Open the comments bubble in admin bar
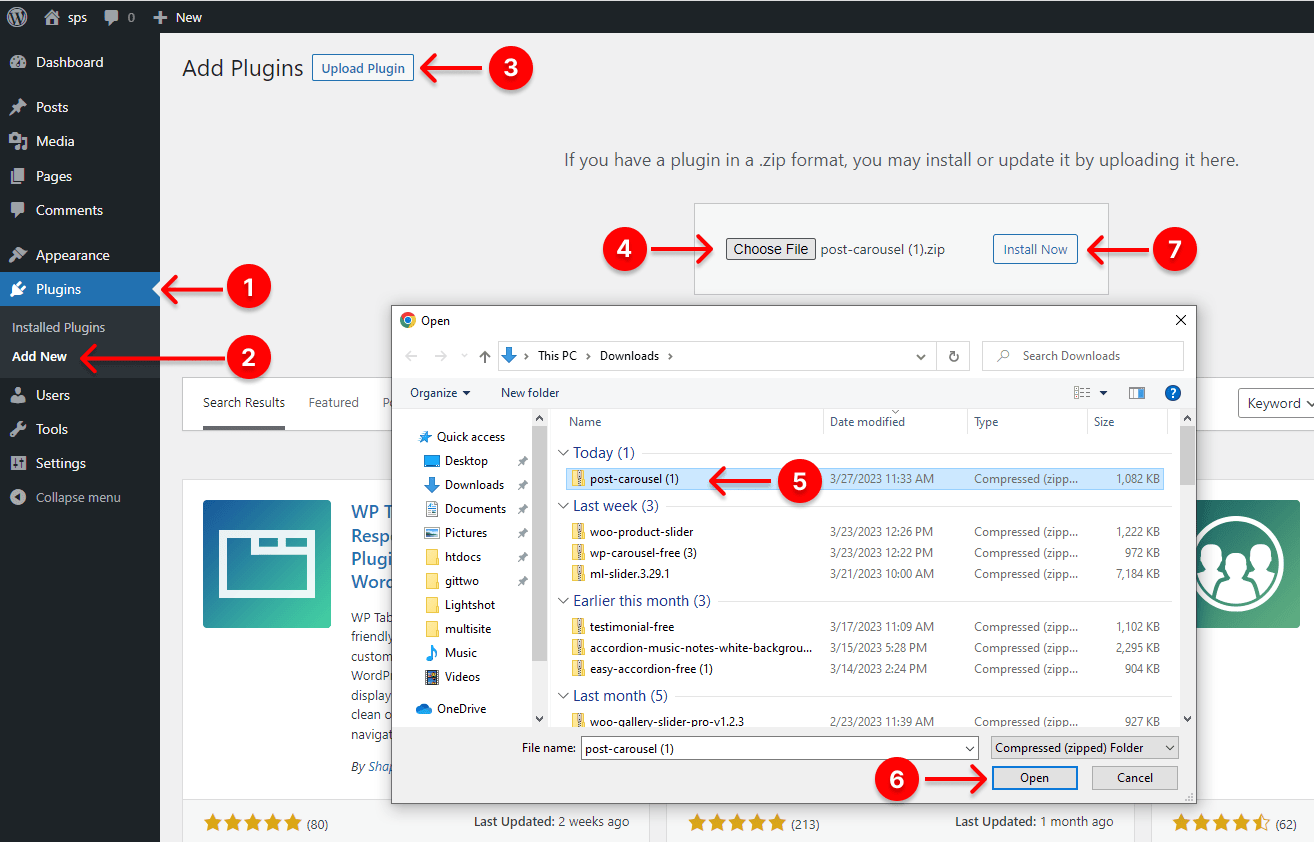This screenshot has height=842, width=1314. 111,17
